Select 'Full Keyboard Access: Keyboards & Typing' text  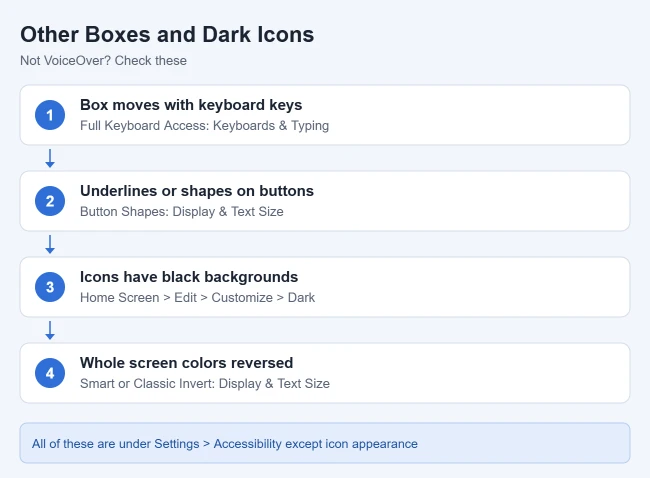[204, 126]
